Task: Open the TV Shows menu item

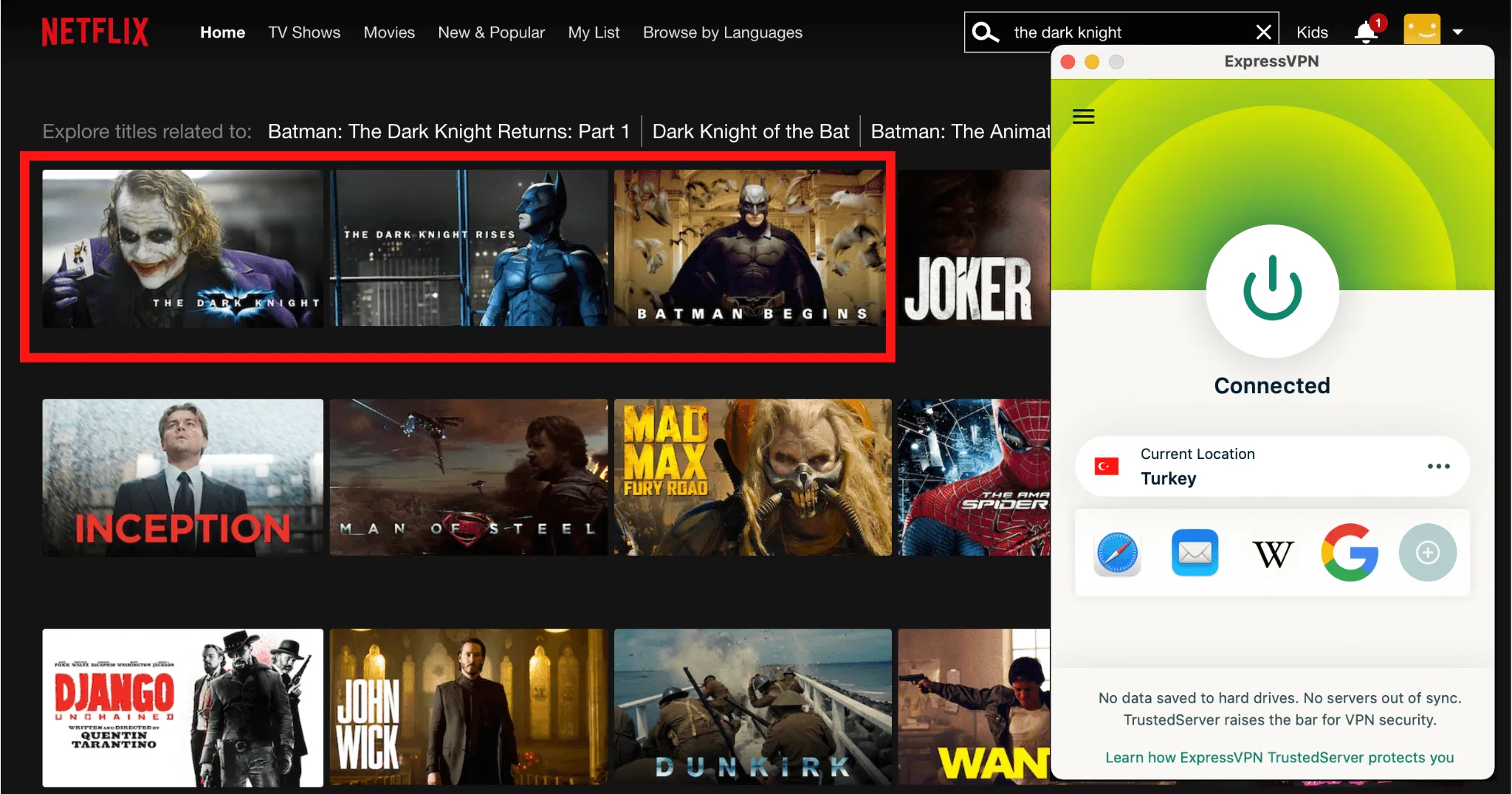Action: 304,32
